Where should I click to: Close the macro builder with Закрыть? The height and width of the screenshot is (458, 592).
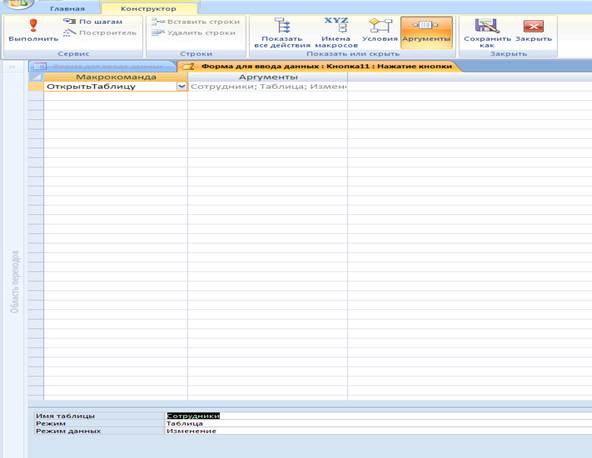click(x=533, y=30)
